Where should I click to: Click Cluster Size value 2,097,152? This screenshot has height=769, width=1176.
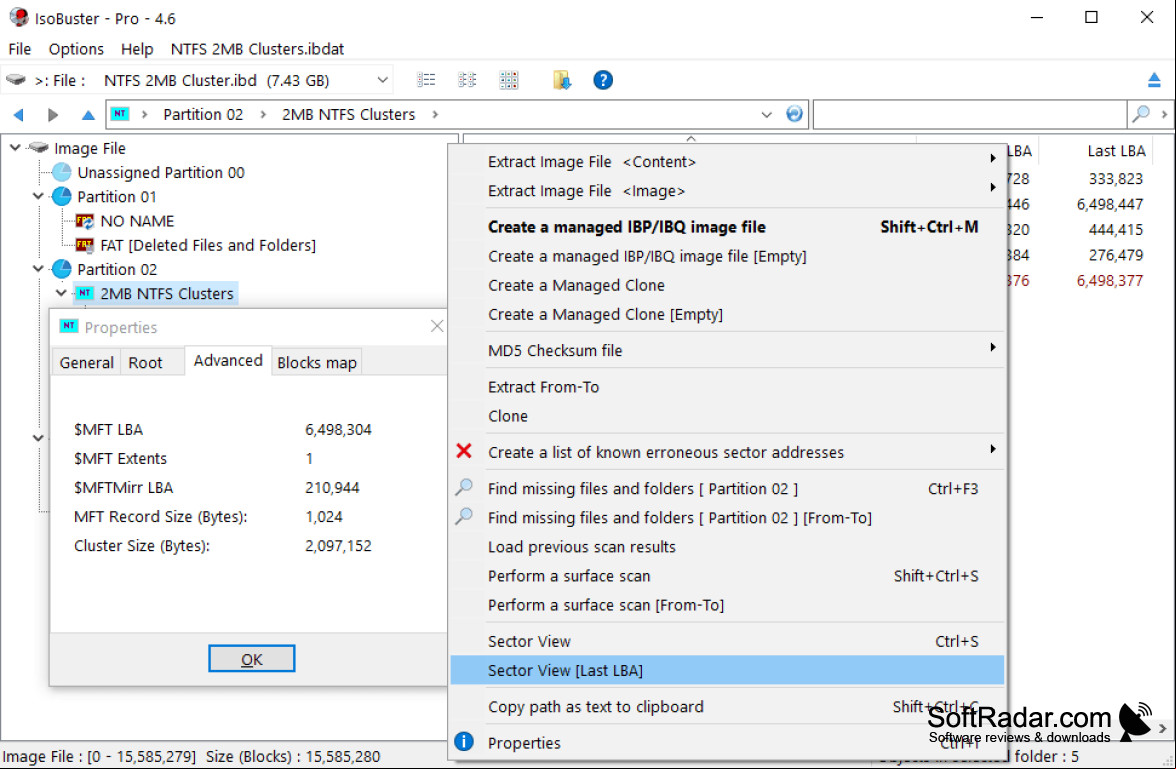[338, 545]
